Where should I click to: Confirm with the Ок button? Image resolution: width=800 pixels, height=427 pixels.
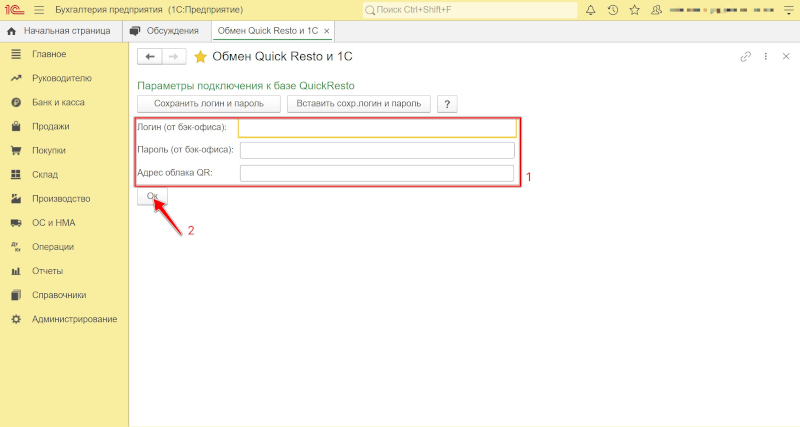click(x=152, y=196)
